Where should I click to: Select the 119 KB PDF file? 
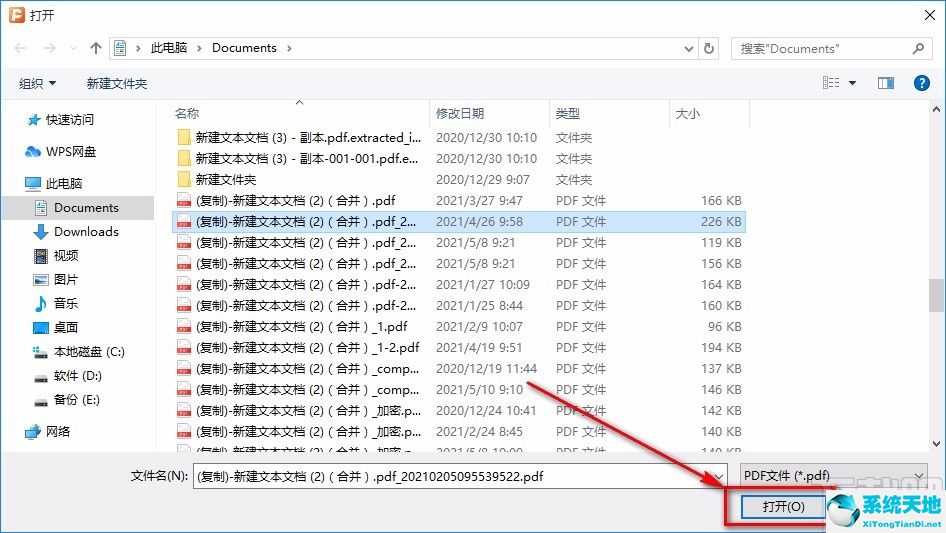click(x=459, y=243)
